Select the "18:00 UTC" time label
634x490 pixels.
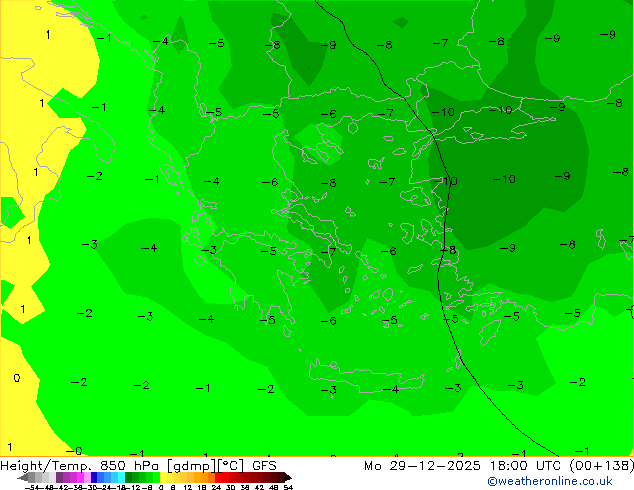pyautogui.click(x=525, y=466)
